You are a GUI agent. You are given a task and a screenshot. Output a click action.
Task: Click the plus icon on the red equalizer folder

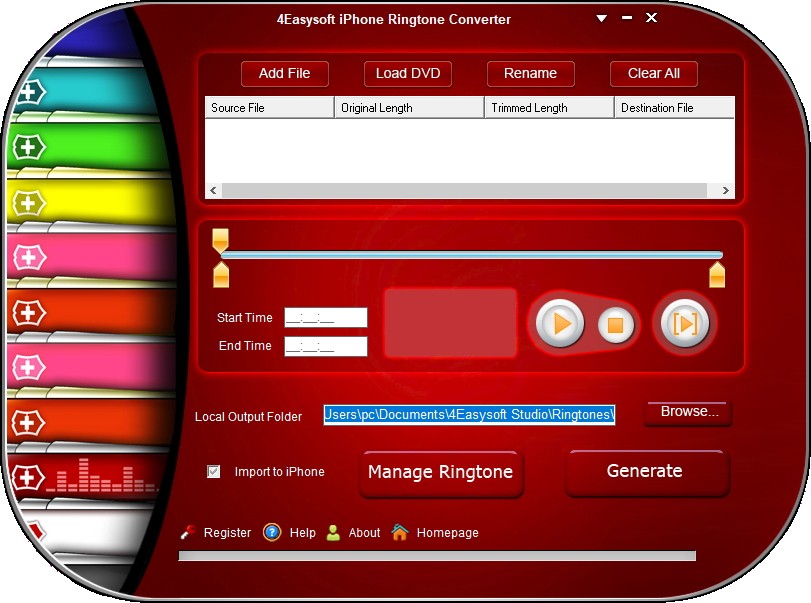[x=28, y=477]
